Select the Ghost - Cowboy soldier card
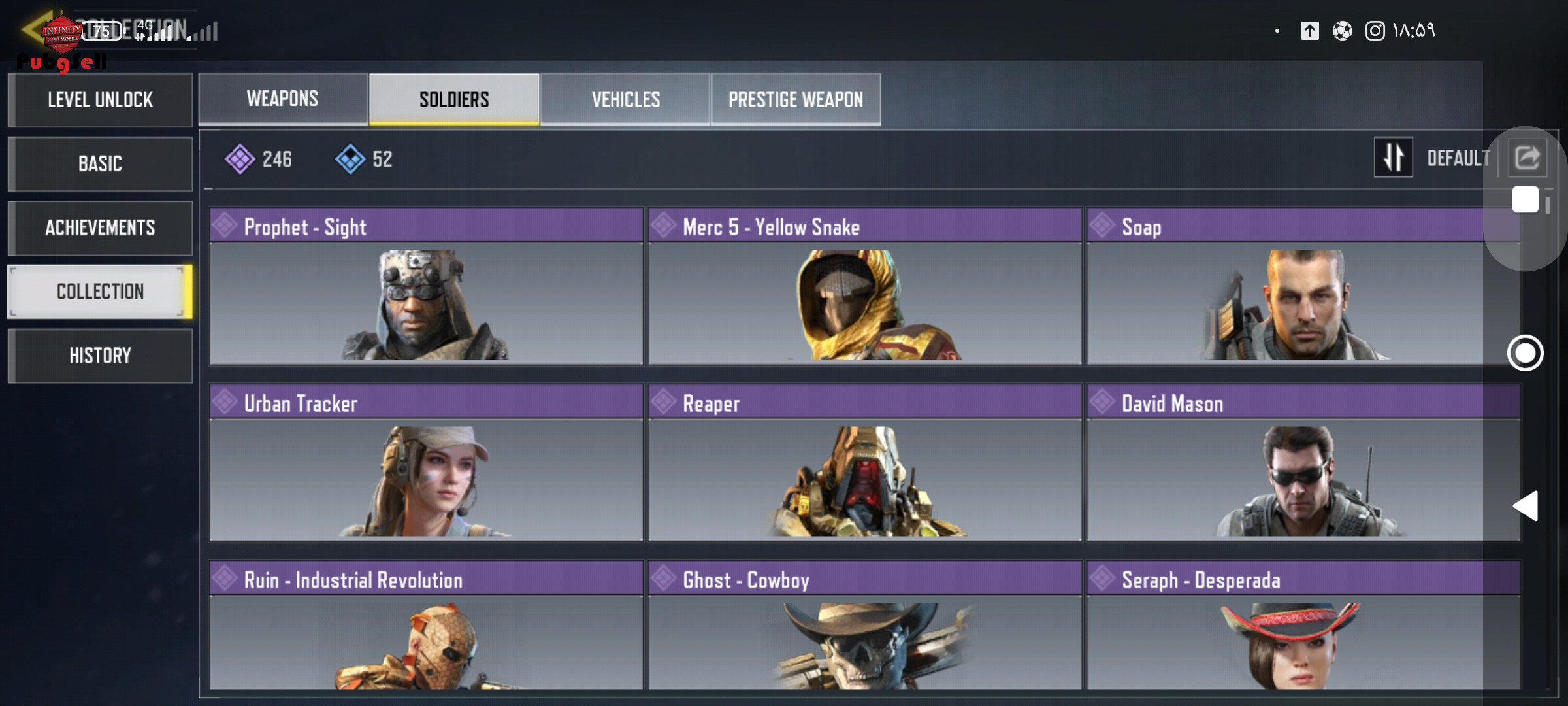The width and height of the screenshot is (1568, 706). [x=864, y=625]
